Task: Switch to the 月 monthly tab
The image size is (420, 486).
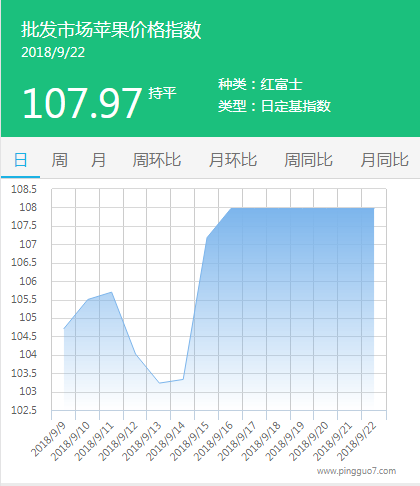Action: tap(98, 160)
